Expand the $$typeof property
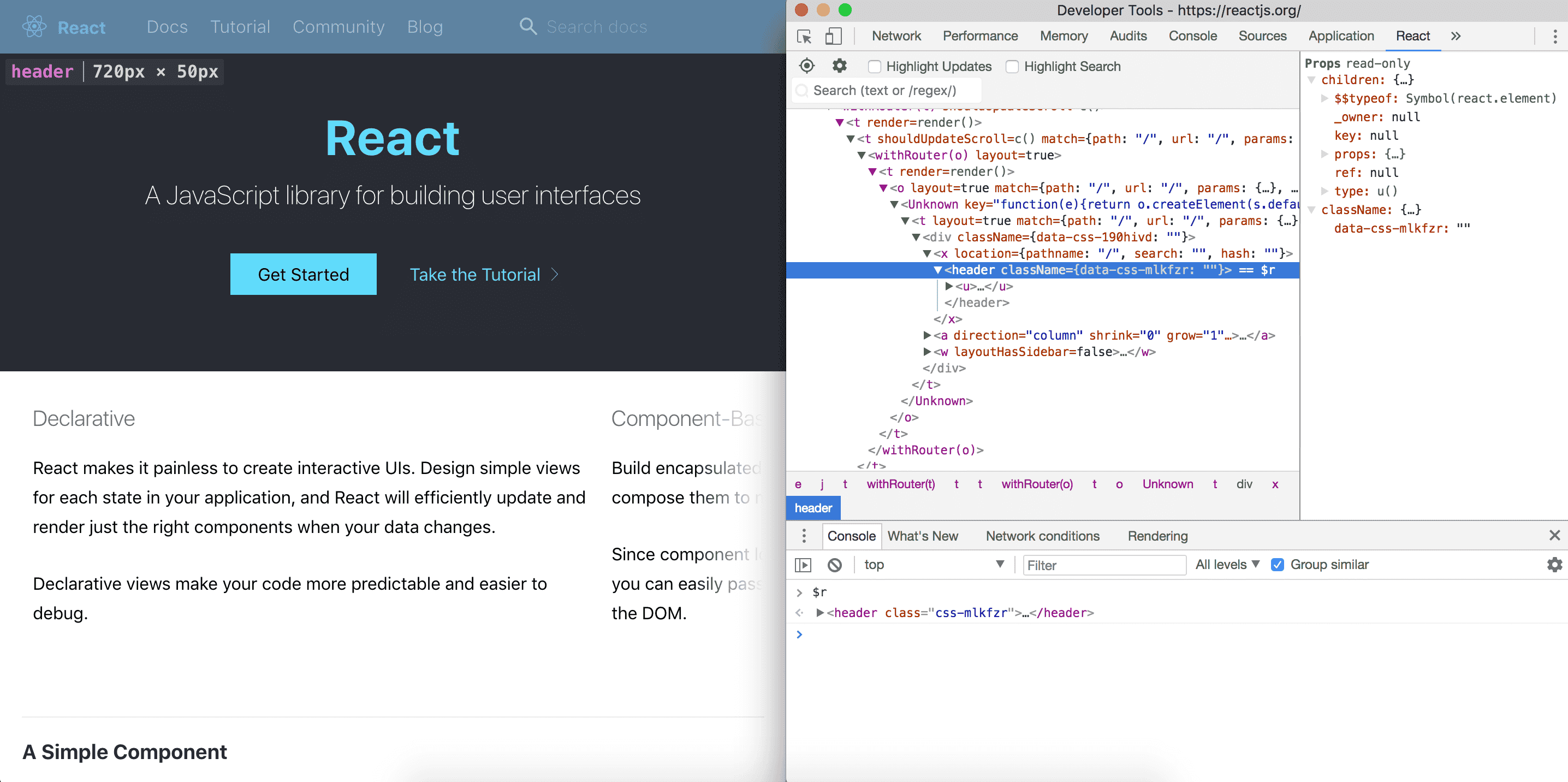Viewport: 1568px width, 782px height. (x=1325, y=98)
